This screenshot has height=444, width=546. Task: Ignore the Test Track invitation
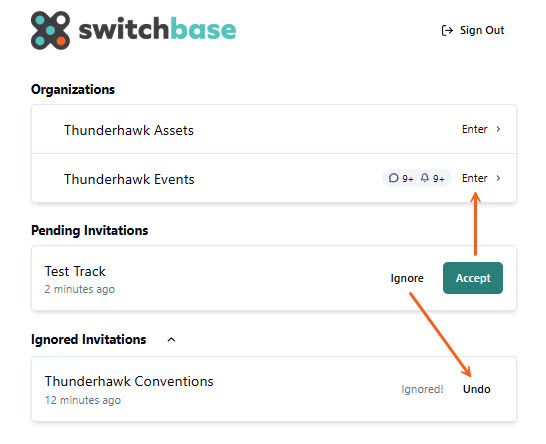407,278
